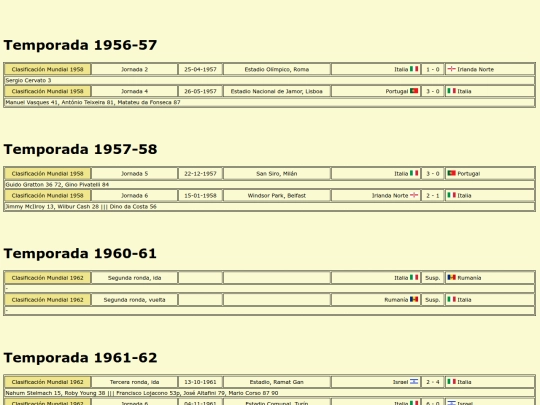Click the 'Rumania' away team name in ida row
Image resolution: width=540 pixels, height=405 pixels.
tap(469, 278)
